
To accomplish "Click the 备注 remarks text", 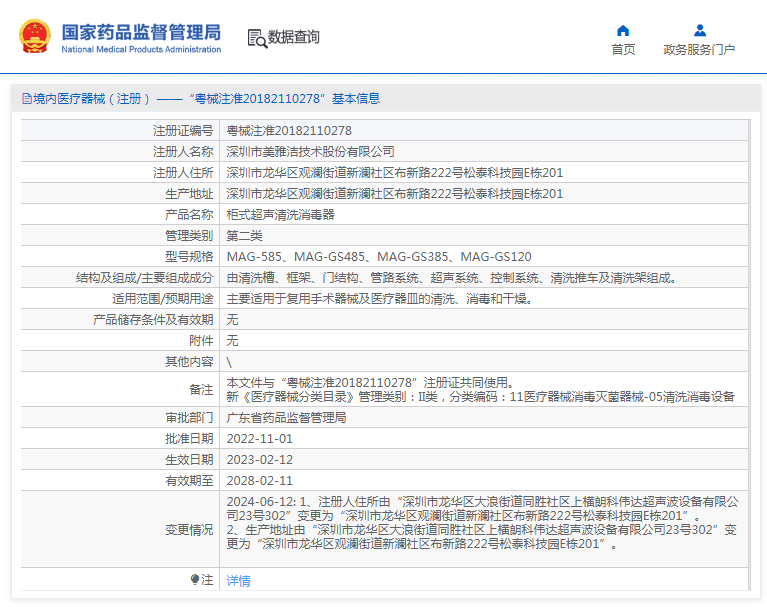I will [480, 390].
